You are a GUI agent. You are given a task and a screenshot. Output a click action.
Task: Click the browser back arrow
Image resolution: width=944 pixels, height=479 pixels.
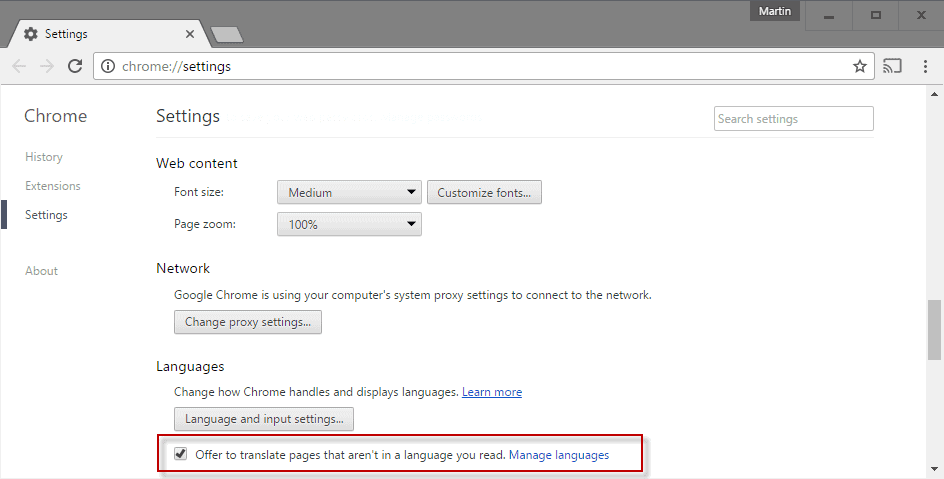19,66
